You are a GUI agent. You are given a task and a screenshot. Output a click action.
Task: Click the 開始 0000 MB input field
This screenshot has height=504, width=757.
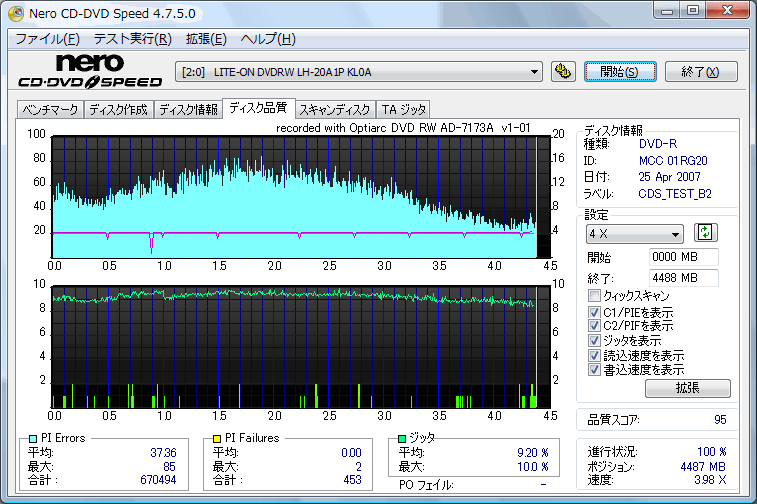pyautogui.click(x=684, y=257)
